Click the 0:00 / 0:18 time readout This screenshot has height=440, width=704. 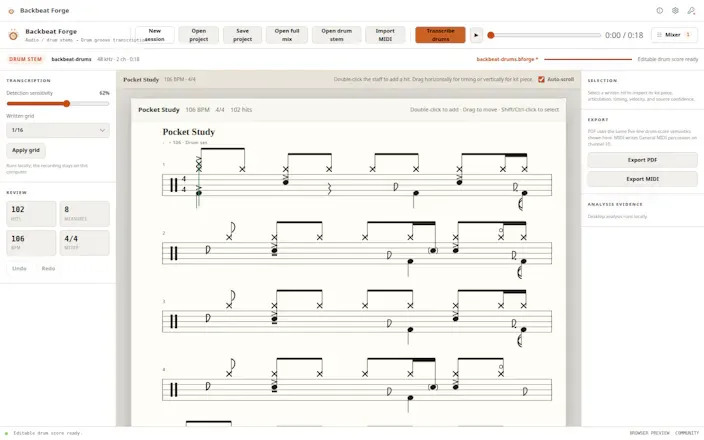click(624, 35)
